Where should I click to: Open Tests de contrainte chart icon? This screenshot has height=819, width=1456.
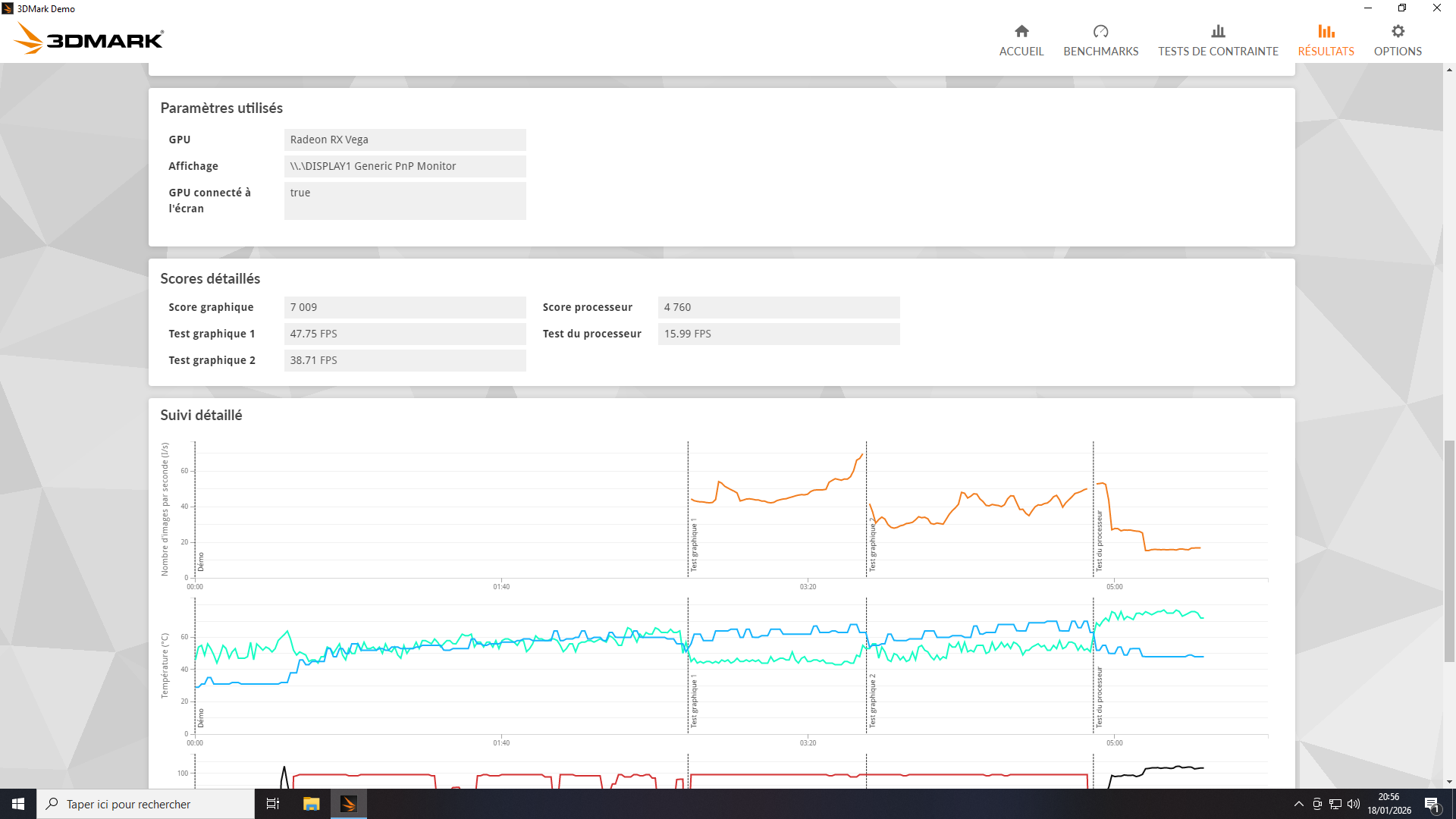[1218, 32]
